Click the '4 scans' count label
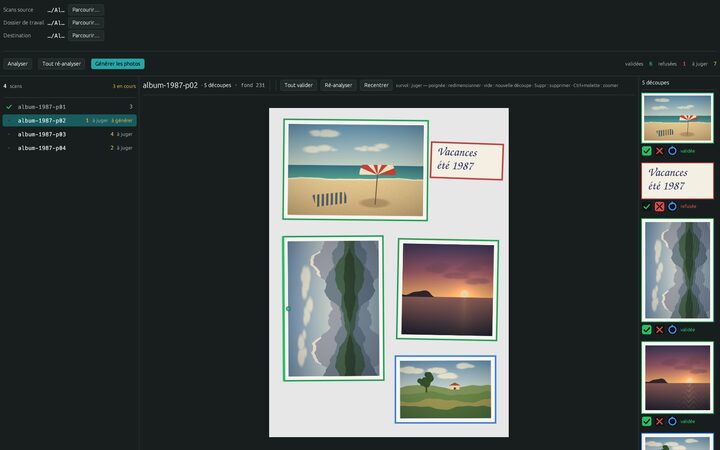 (x=12, y=86)
